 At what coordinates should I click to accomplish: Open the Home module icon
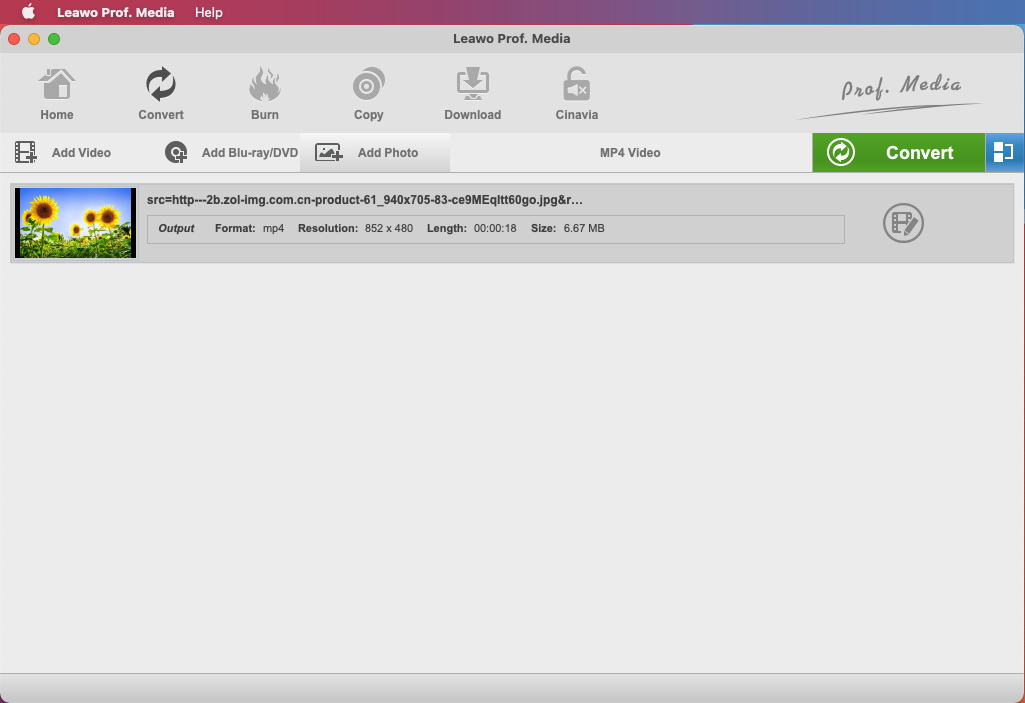(57, 84)
